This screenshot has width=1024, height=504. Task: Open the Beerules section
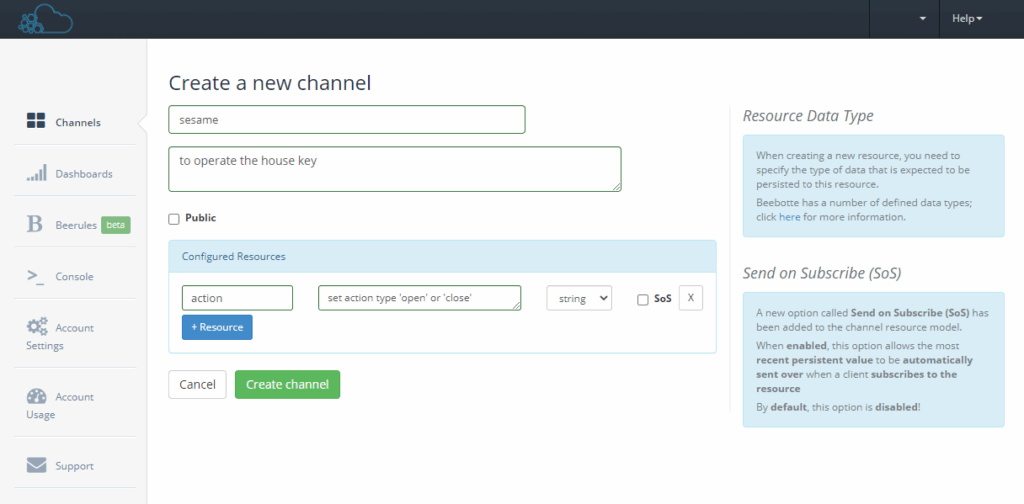pyautogui.click(x=75, y=225)
